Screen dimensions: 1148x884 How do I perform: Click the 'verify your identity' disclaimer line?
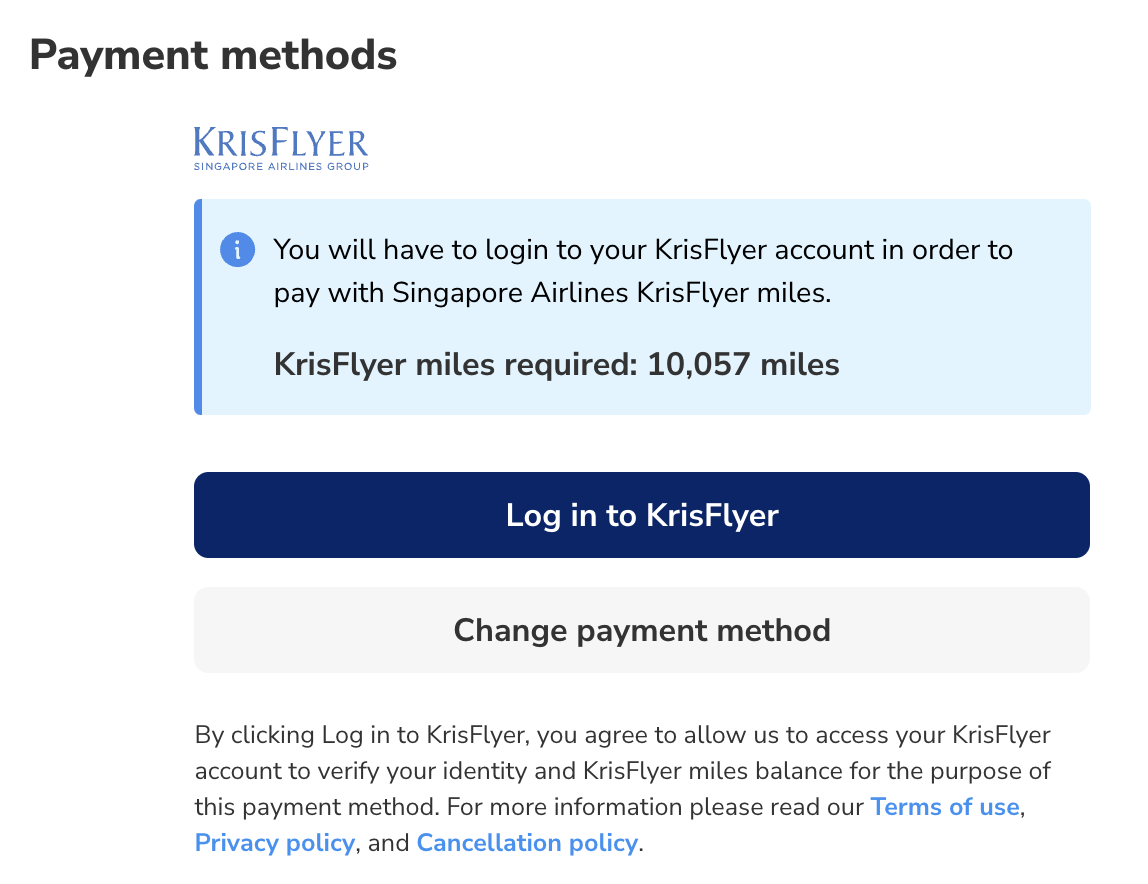pyautogui.click(x=622, y=772)
